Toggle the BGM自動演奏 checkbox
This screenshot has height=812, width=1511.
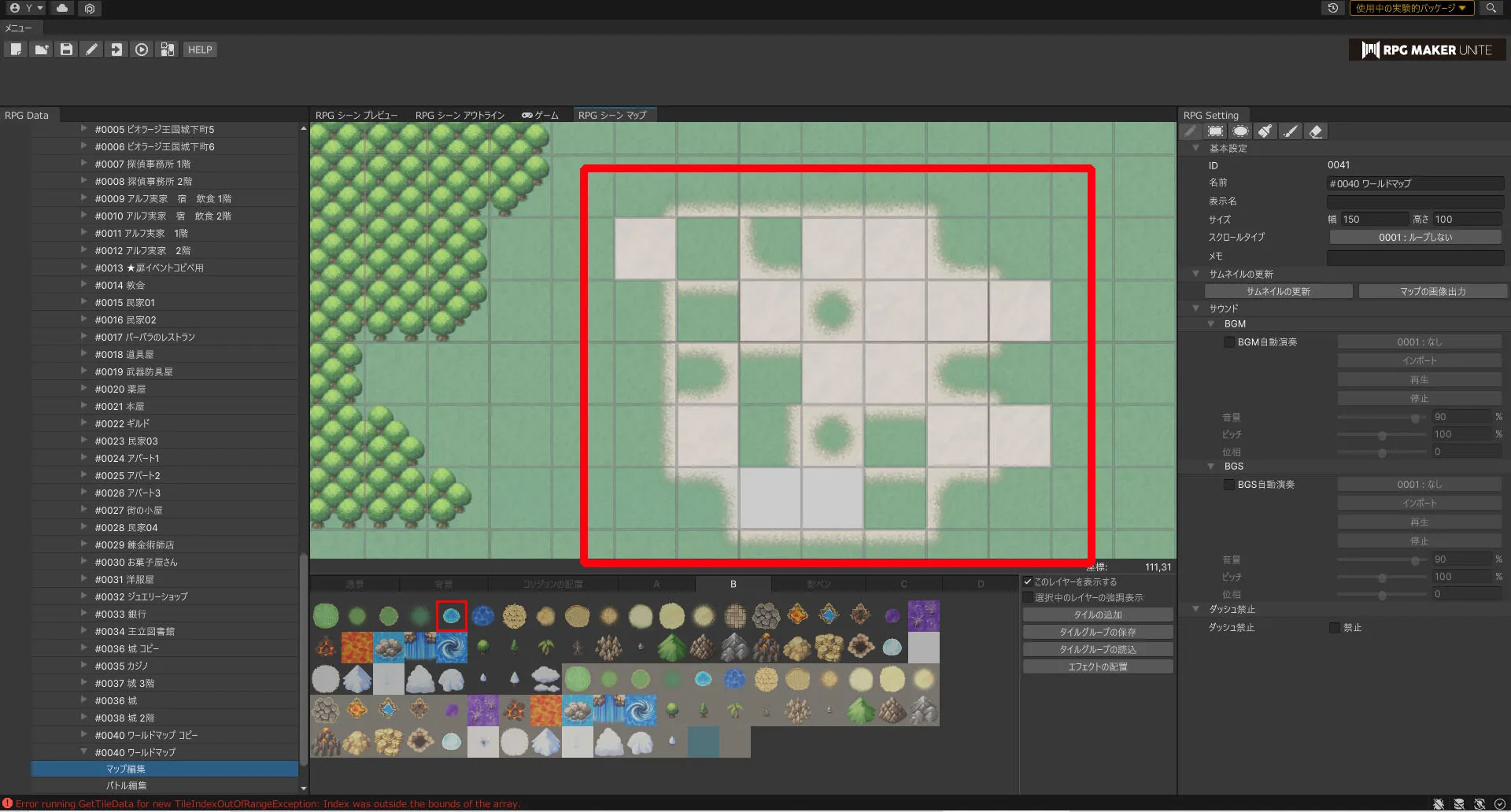pos(1228,342)
